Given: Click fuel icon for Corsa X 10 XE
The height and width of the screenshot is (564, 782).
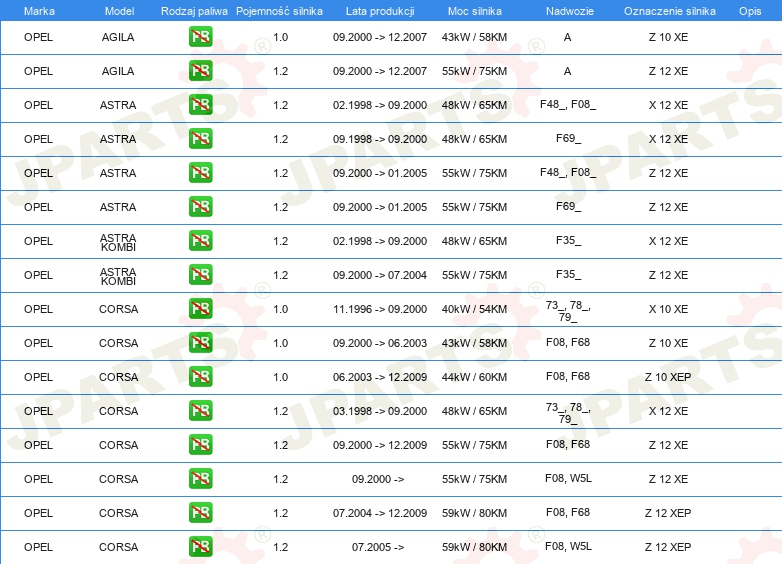Looking at the screenshot, I should pyautogui.click(x=200, y=308).
